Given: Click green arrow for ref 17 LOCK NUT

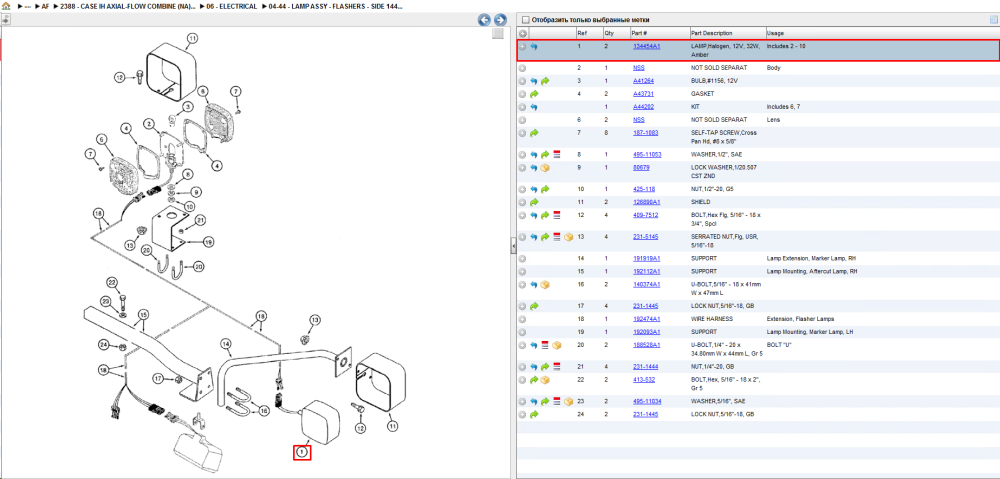Looking at the screenshot, I should pyautogui.click(x=534, y=306).
